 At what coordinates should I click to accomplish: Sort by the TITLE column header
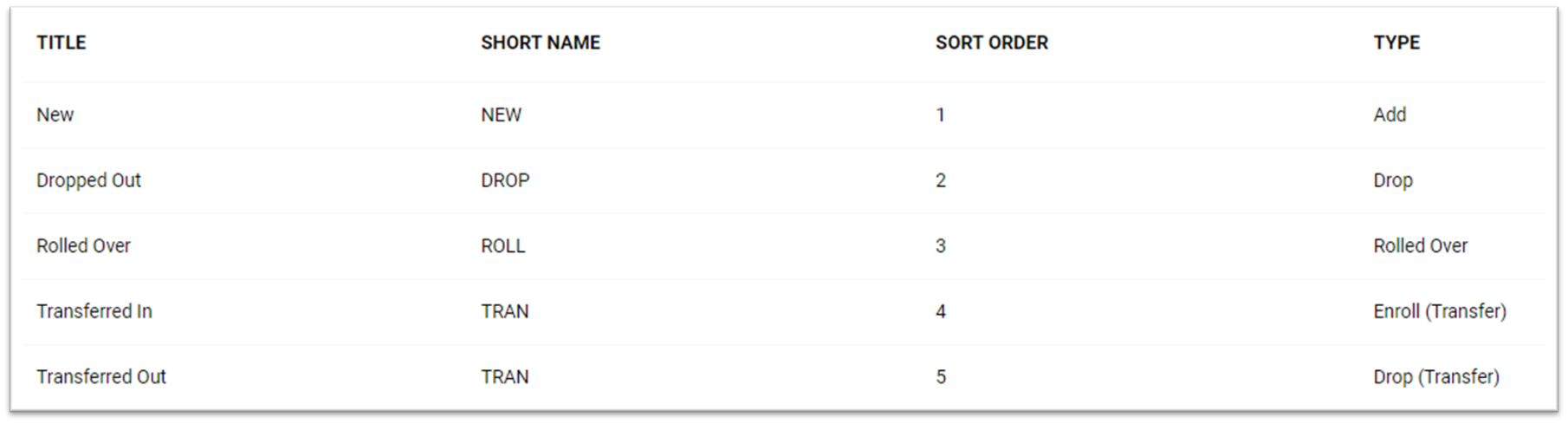62,42
